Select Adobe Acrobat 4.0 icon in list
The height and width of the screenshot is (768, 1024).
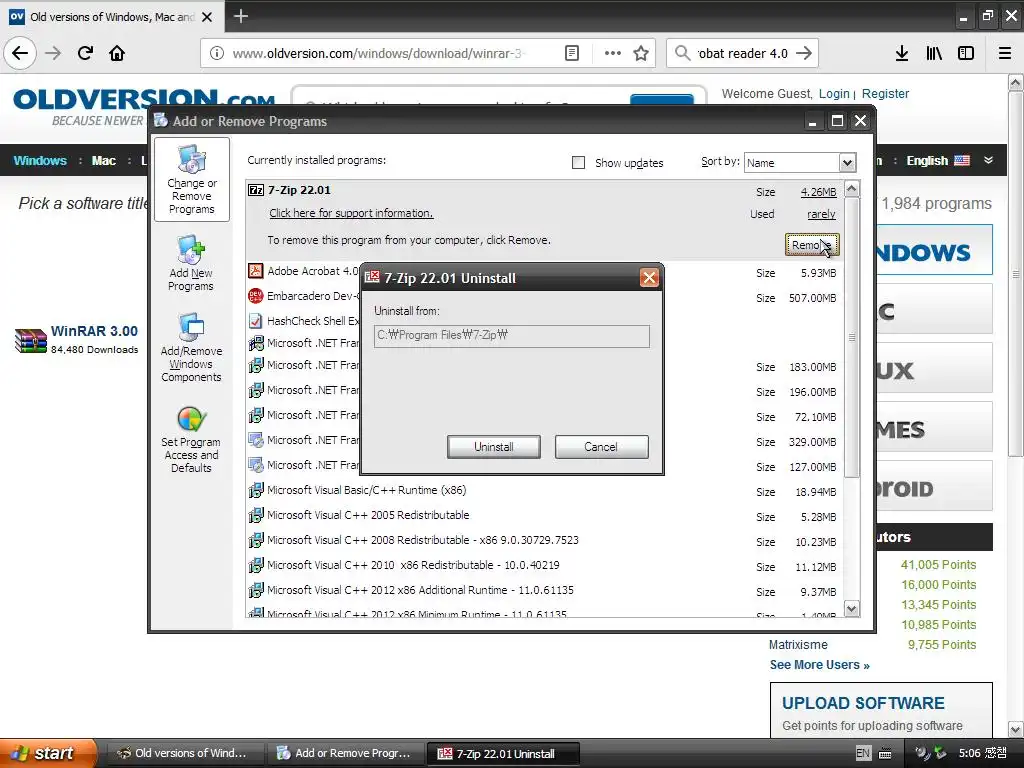(255, 270)
